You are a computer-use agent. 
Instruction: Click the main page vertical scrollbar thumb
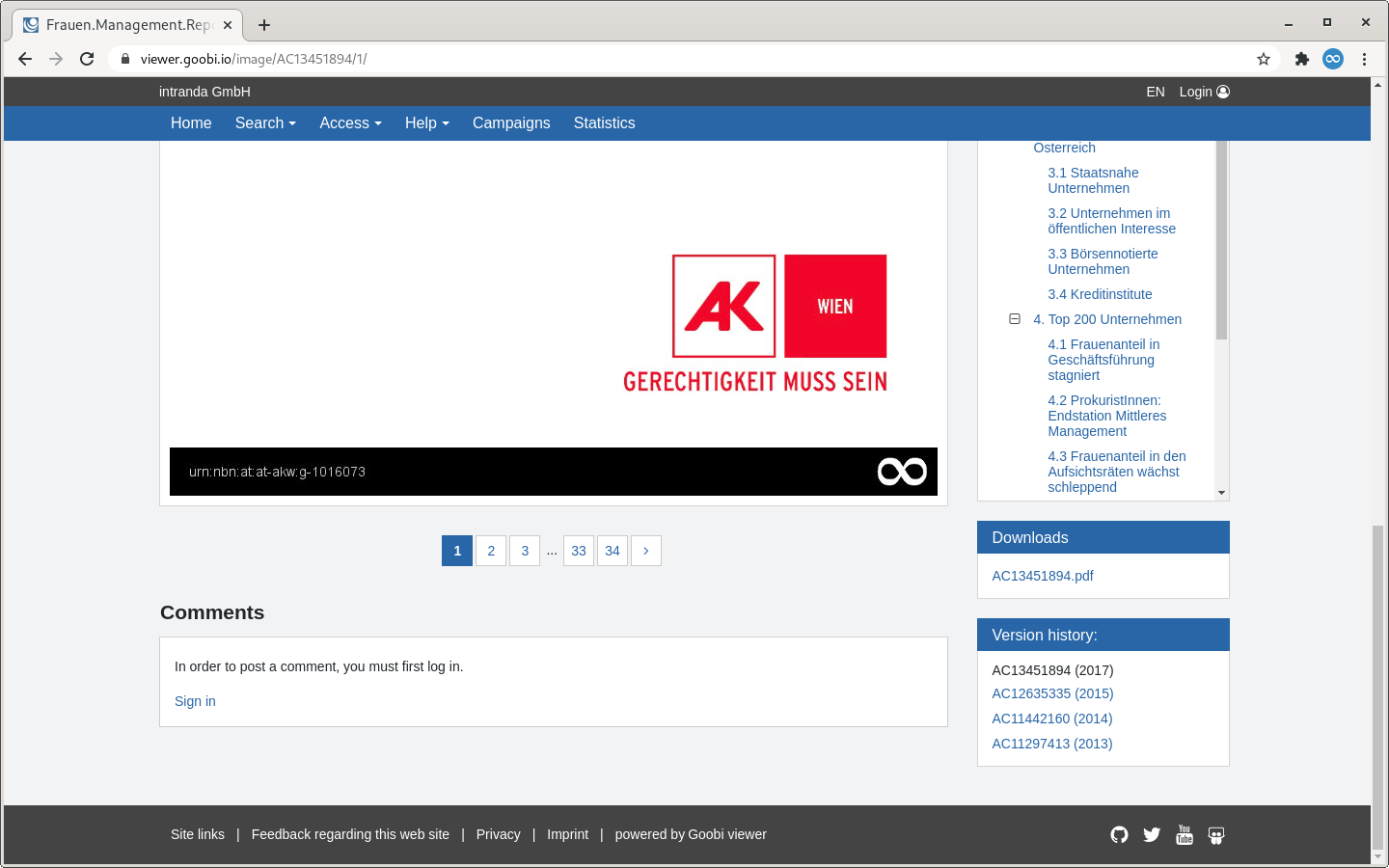(1377, 687)
